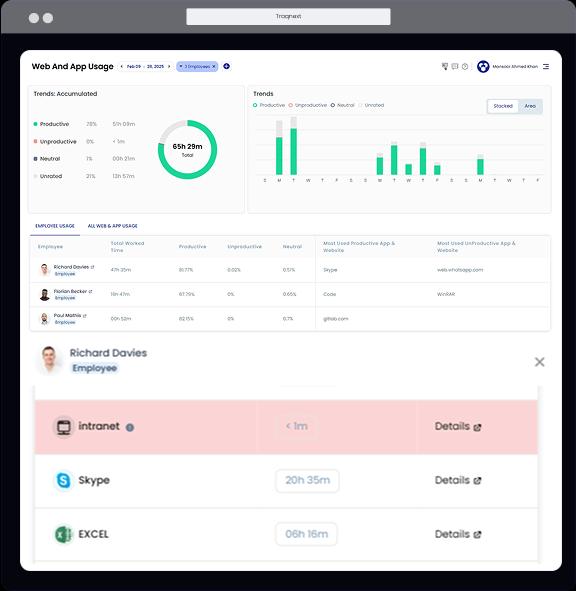Open Florian Becker external link icon

point(90,291)
